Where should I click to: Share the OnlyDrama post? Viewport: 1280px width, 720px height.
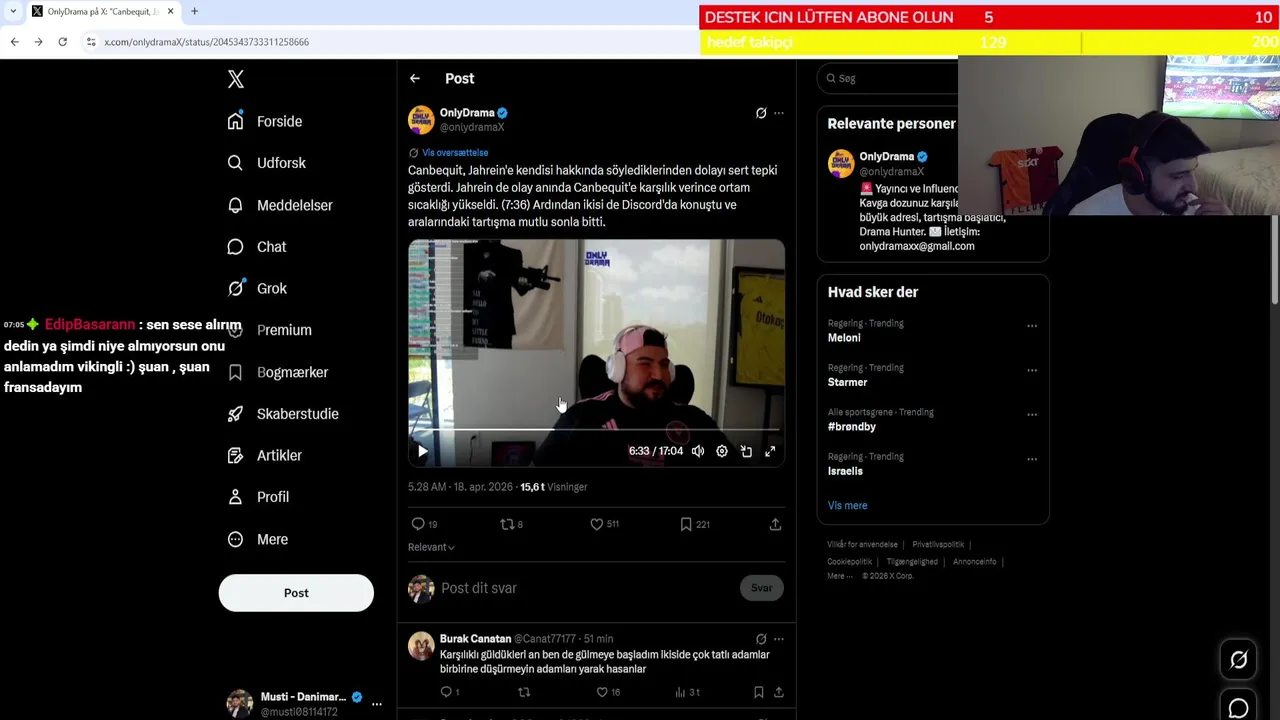tap(775, 524)
